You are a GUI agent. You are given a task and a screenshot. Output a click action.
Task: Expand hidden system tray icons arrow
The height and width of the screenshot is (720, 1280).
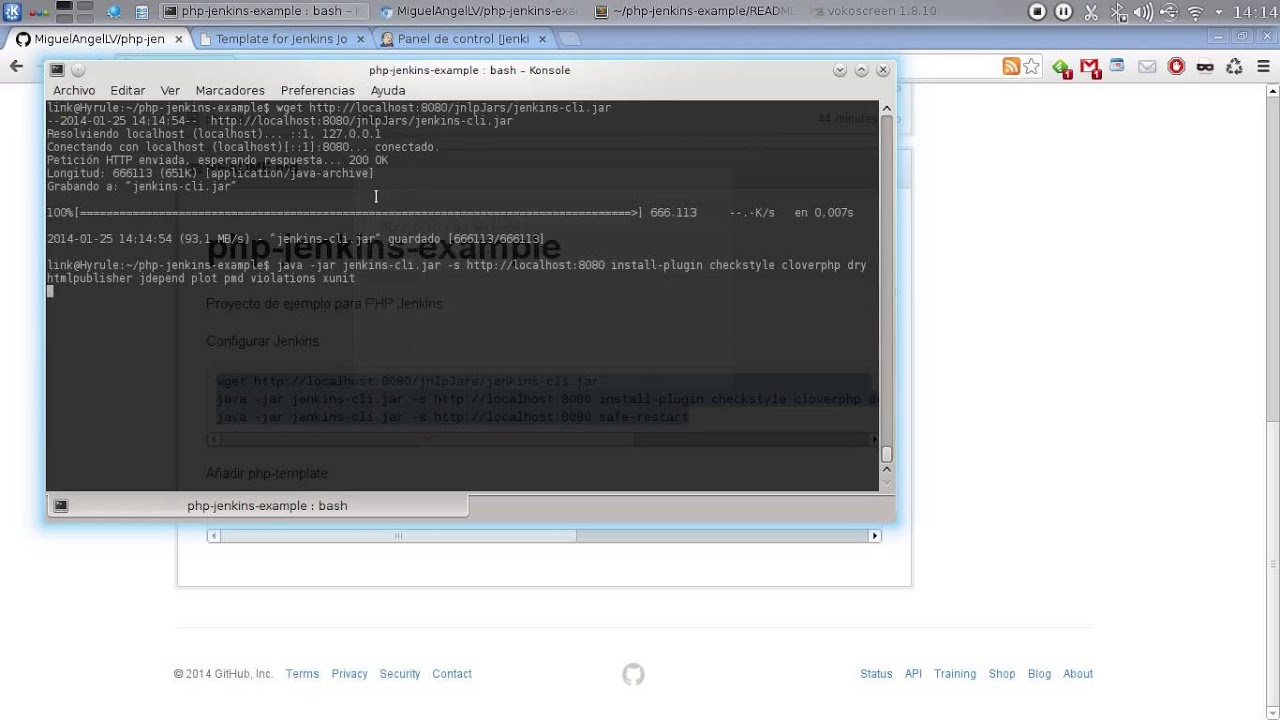[x=1218, y=12]
